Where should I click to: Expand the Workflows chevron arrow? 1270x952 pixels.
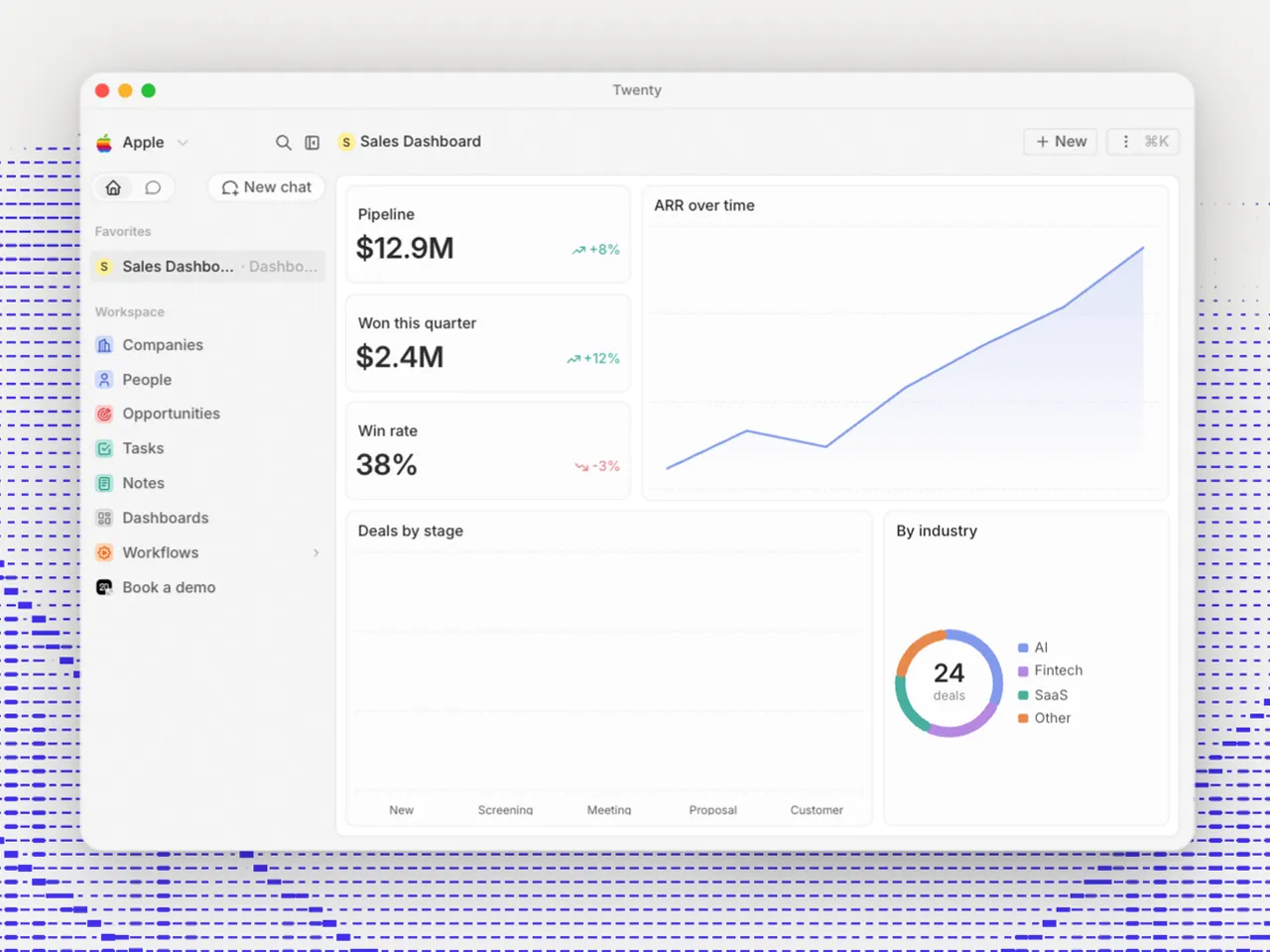317,553
